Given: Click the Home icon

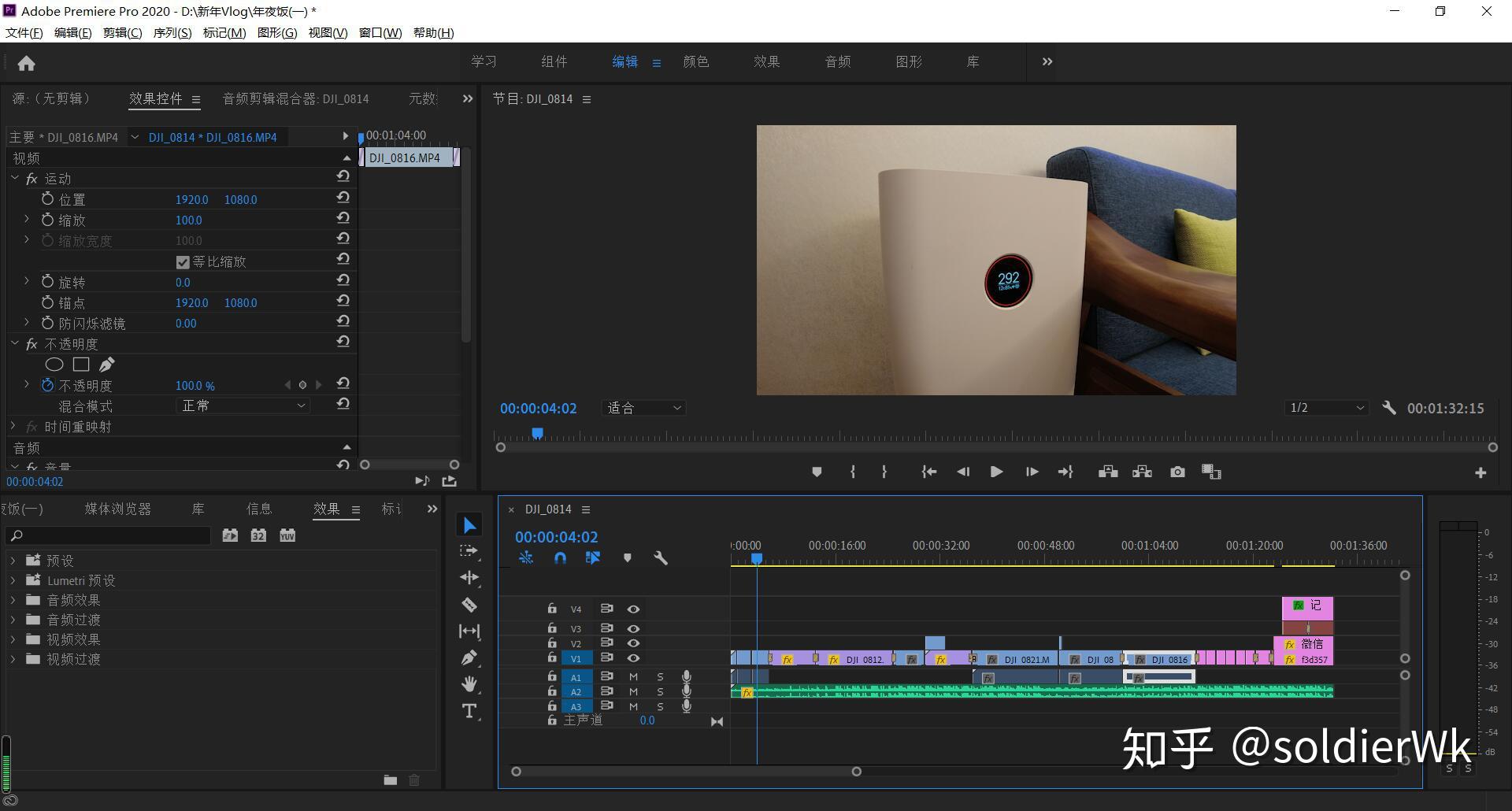Looking at the screenshot, I should [26, 63].
